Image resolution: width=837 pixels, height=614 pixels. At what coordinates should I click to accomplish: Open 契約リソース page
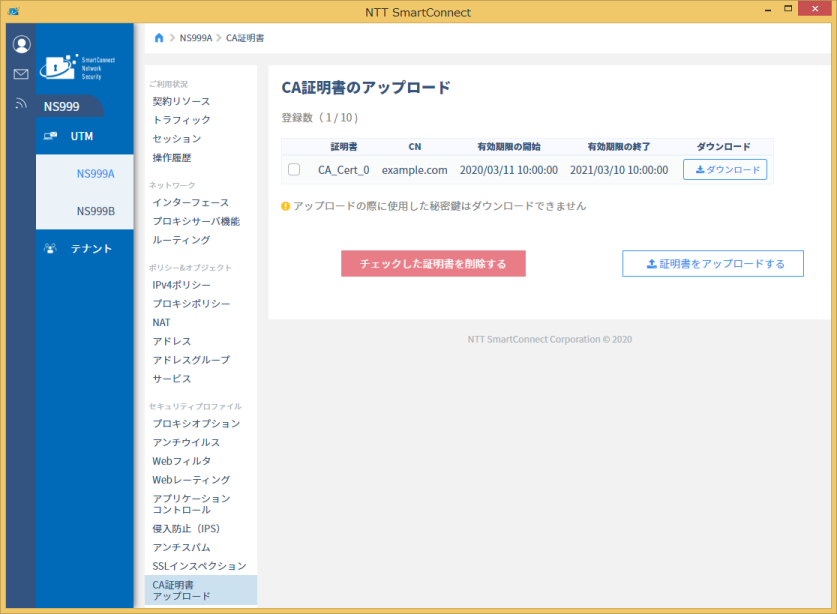[x=181, y=101]
